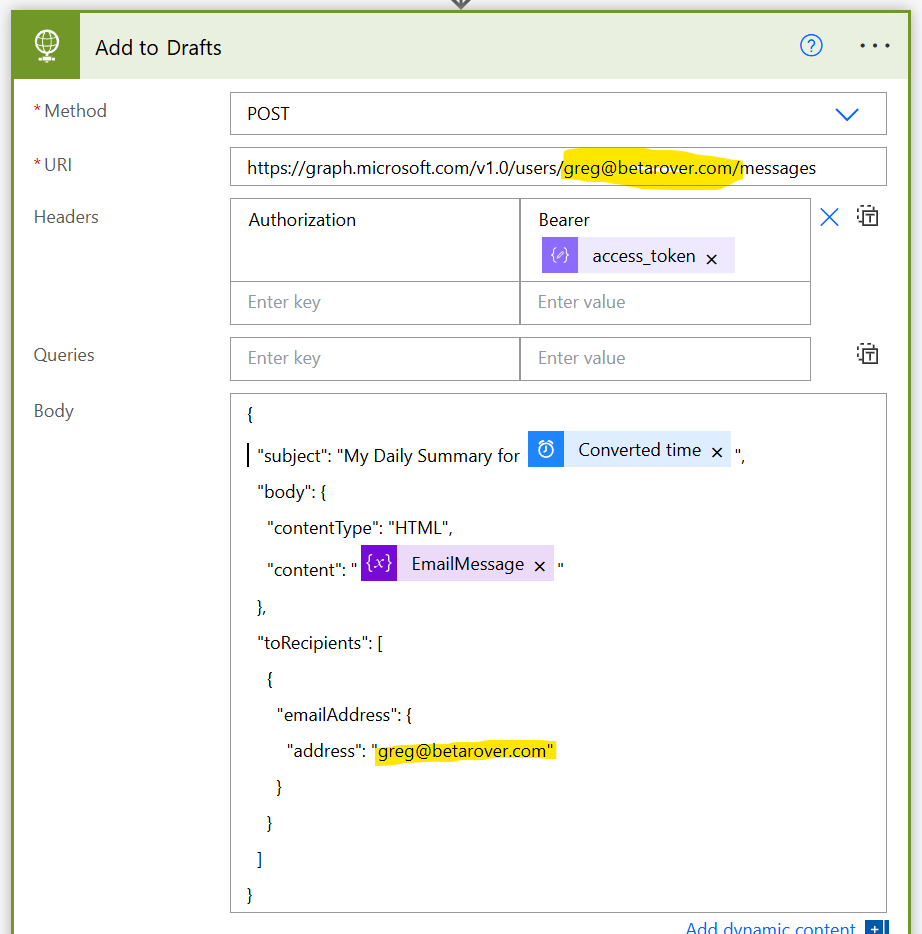This screenshot has width=922, height=934.
Task: Expand the Method dropdown arrow
Action: coord(847,114)
